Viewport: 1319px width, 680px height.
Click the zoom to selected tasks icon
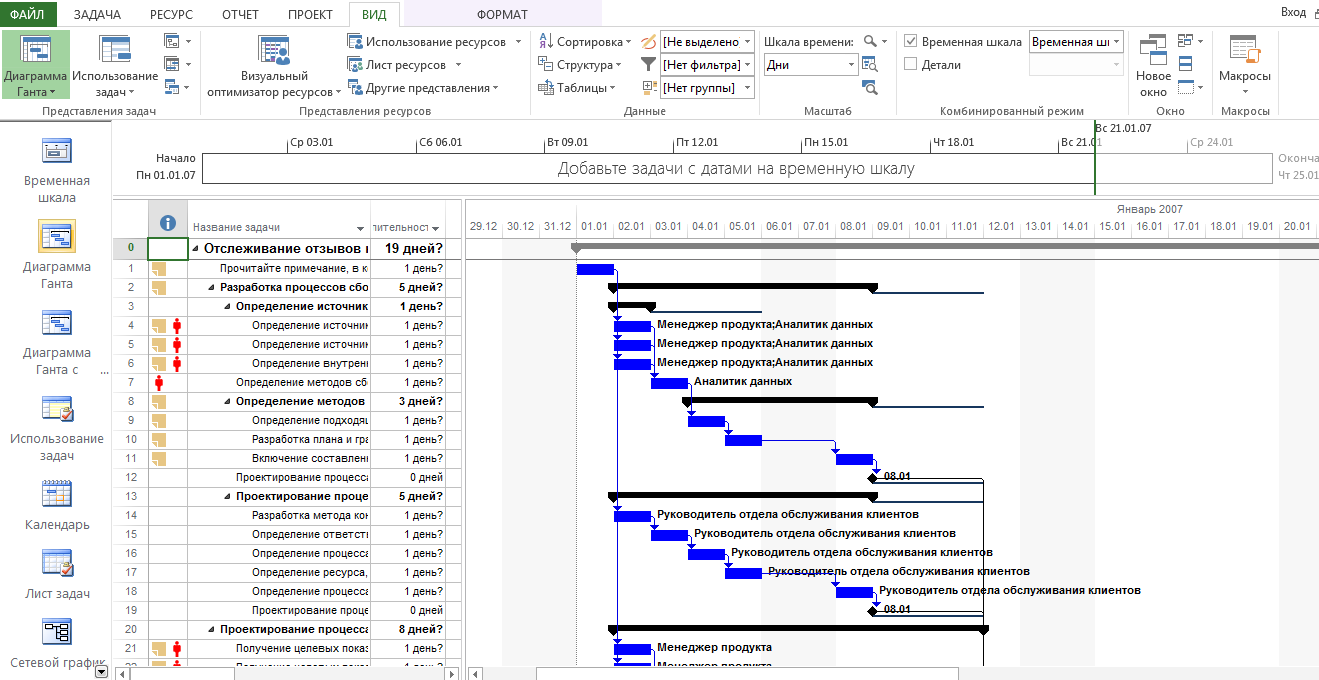point(869,88)
